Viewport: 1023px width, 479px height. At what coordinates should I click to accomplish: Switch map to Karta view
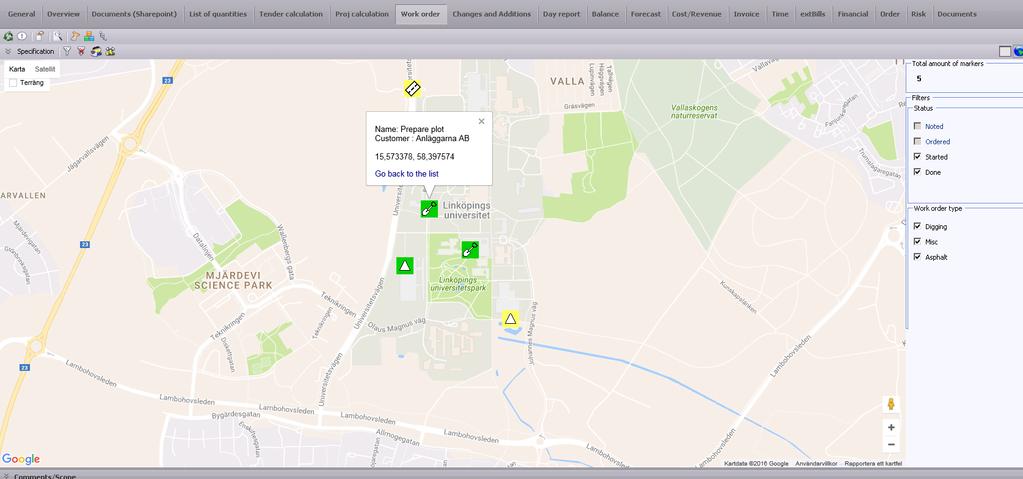(17, 69)
